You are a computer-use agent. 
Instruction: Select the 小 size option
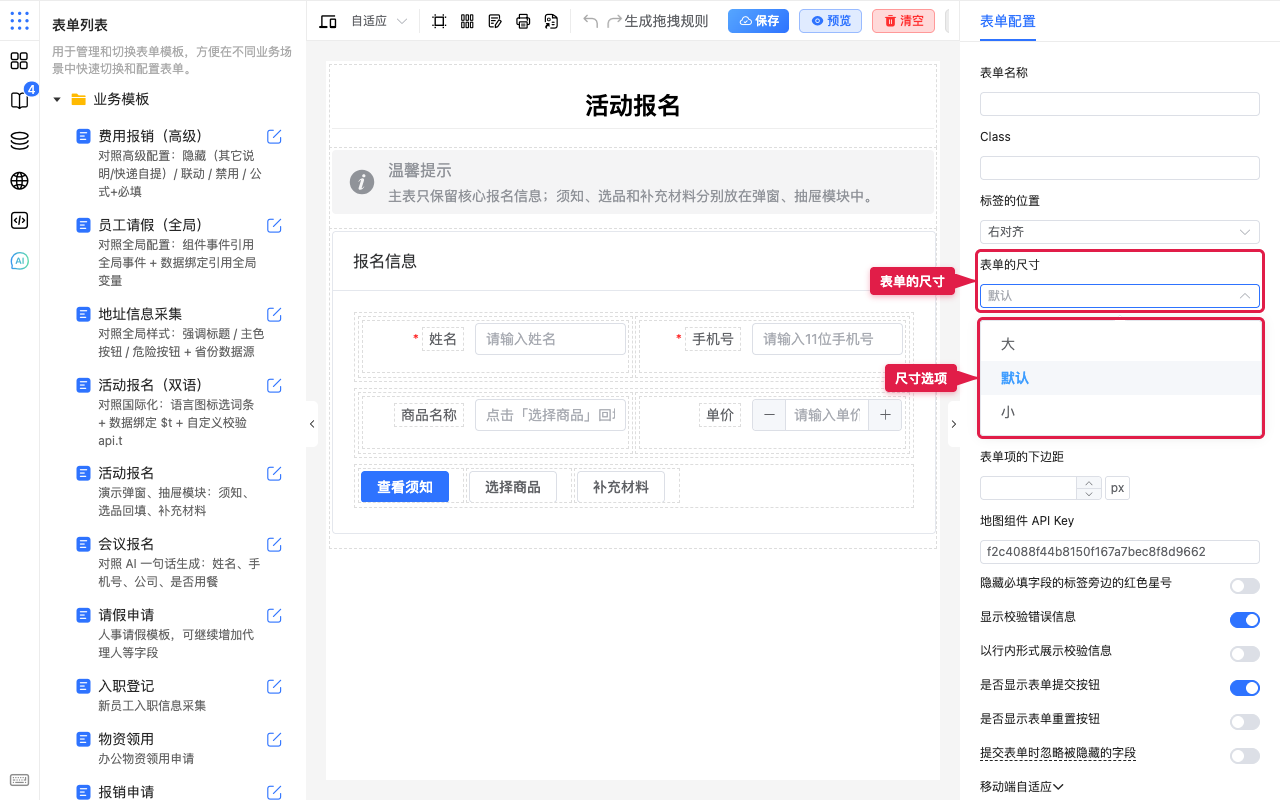(x=1120, y=412)
